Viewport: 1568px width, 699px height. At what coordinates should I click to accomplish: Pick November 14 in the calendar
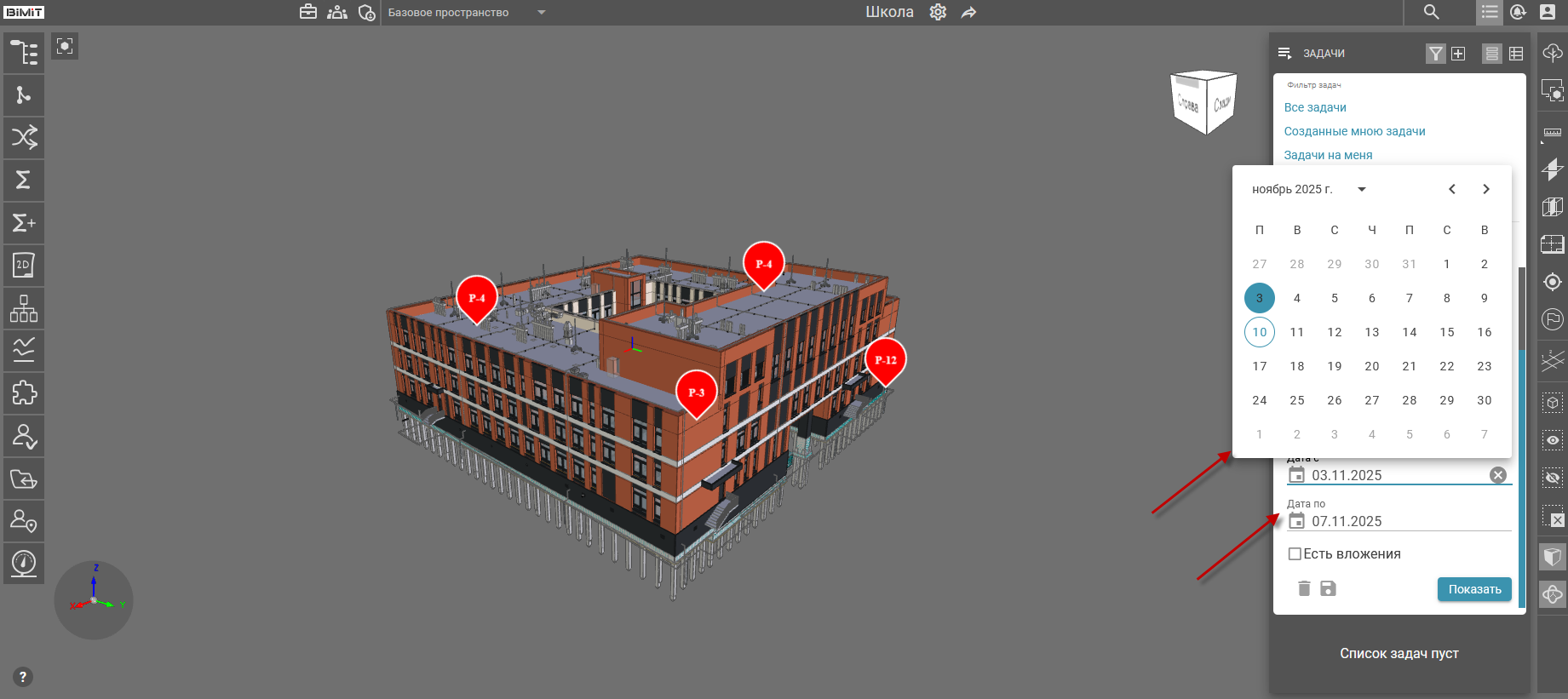click(1410, 332)
